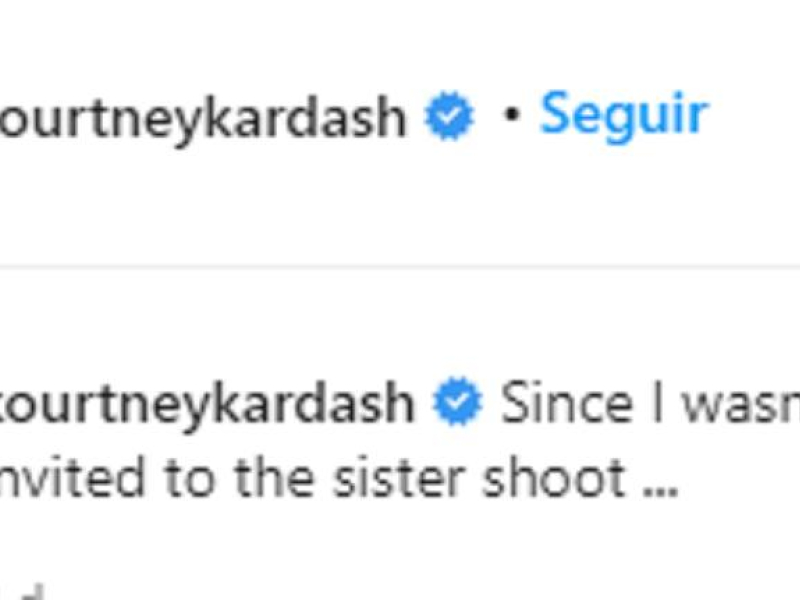Click the word 'the' before 'sister' in the caption
800x600 pixels.
click(274, 479)
